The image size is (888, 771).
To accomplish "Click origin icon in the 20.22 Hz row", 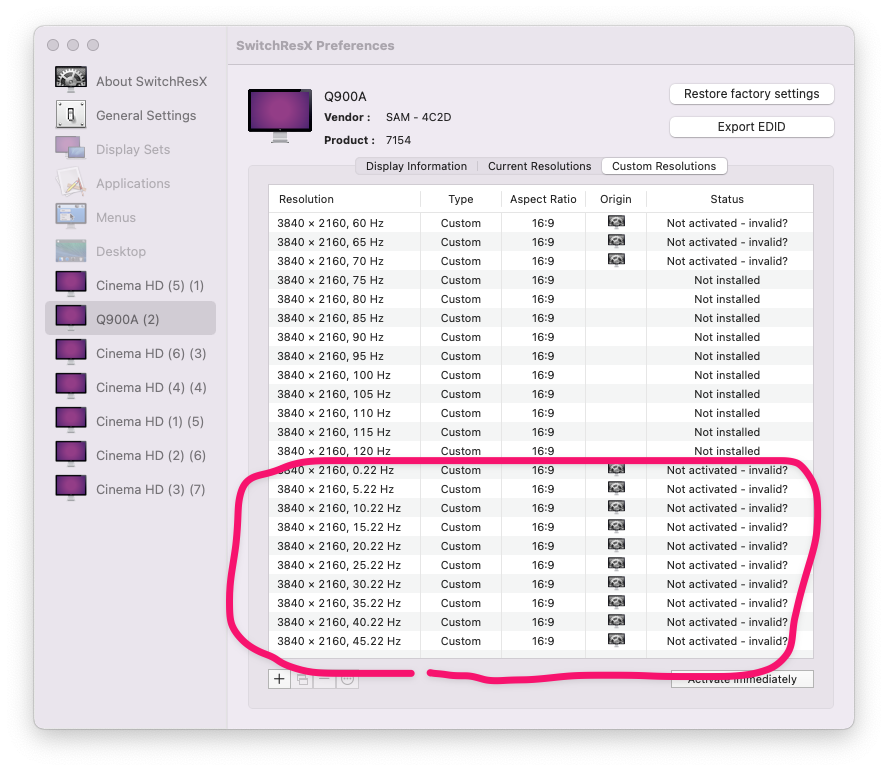I will click(616, 545).
